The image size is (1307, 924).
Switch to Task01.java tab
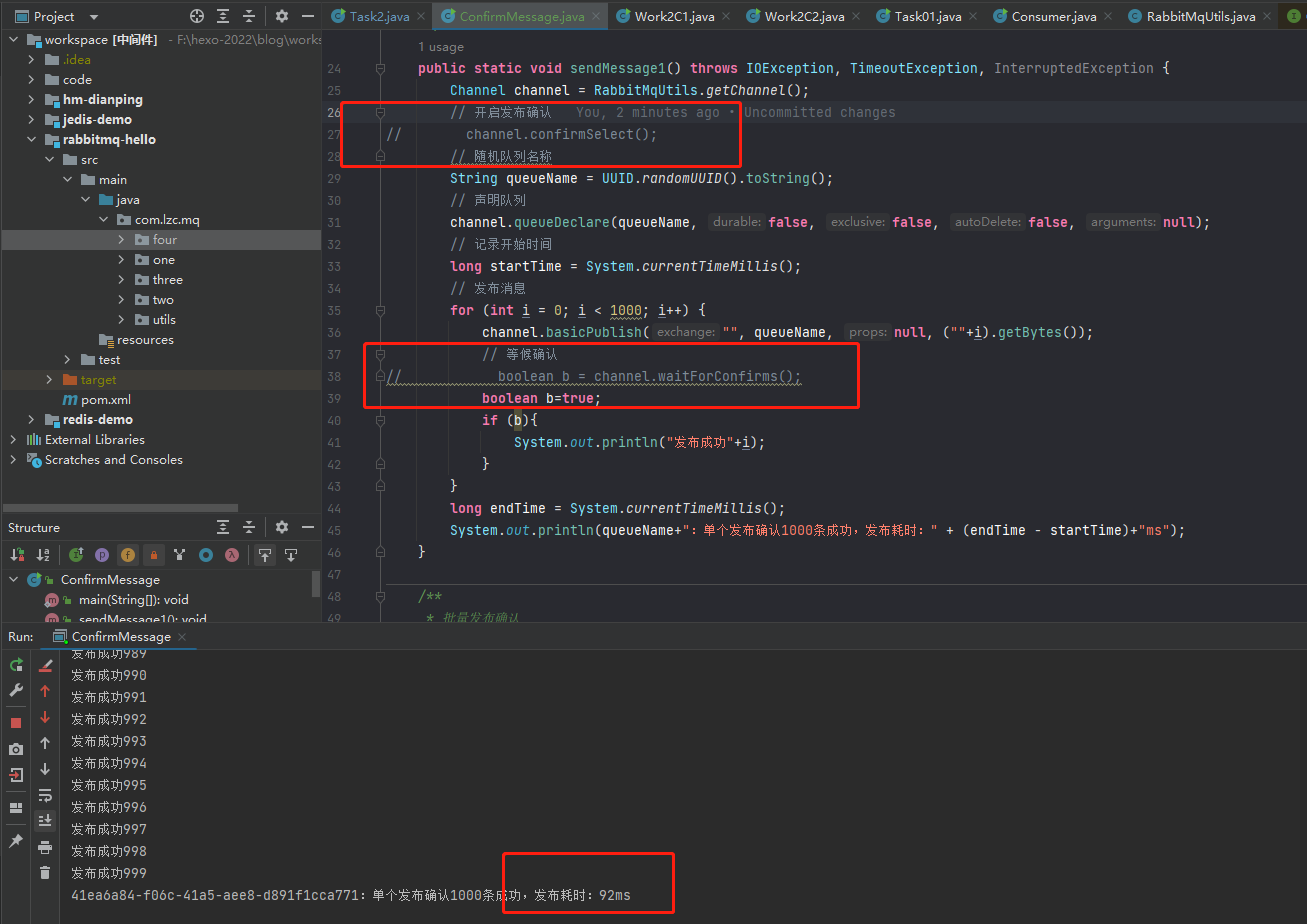(927, 16)
